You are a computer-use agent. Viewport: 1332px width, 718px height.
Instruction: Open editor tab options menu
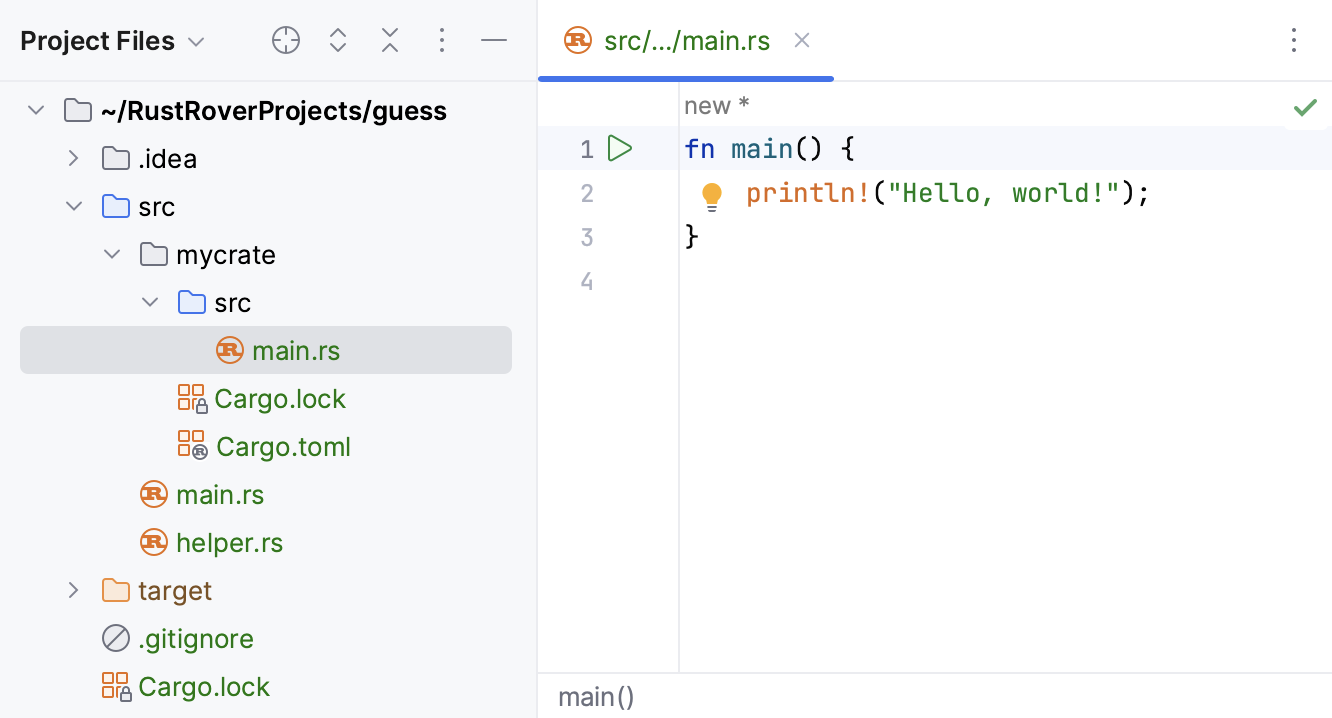1294,41
